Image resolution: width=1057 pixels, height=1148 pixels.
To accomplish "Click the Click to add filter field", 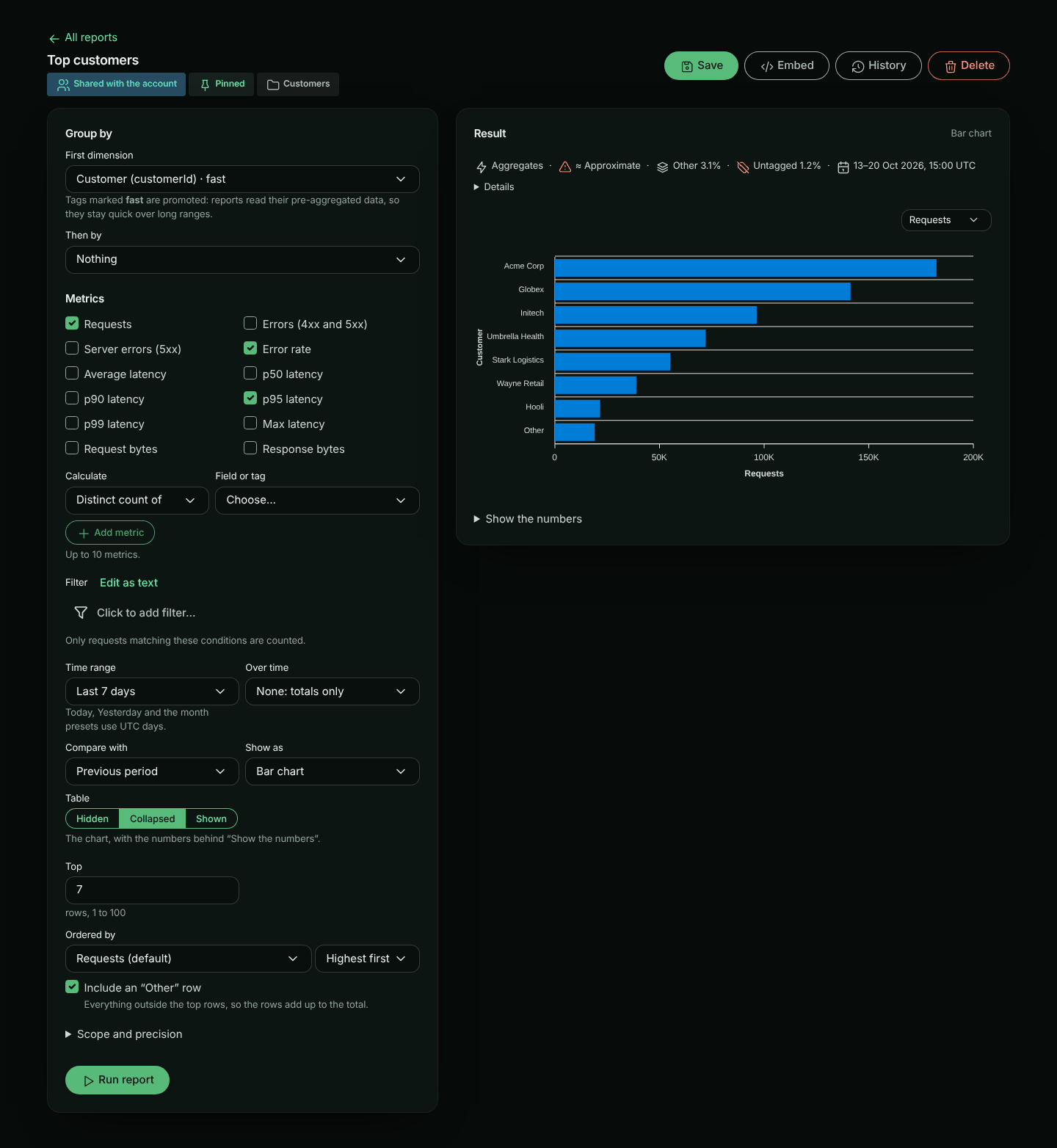I will click(x=242, y=612).
